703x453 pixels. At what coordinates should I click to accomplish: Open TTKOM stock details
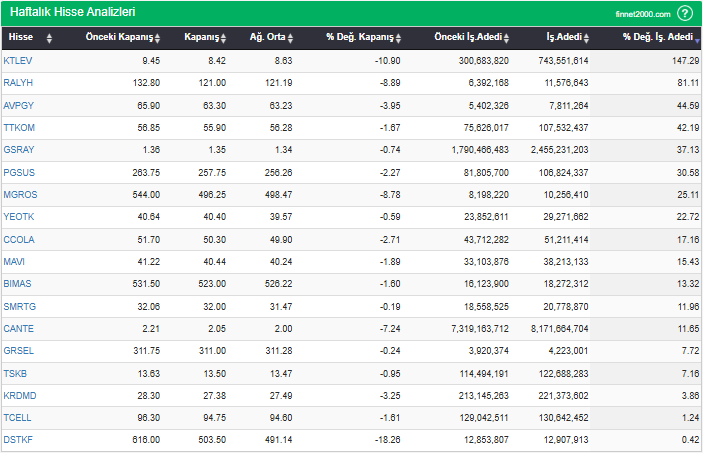click(19, 127)
